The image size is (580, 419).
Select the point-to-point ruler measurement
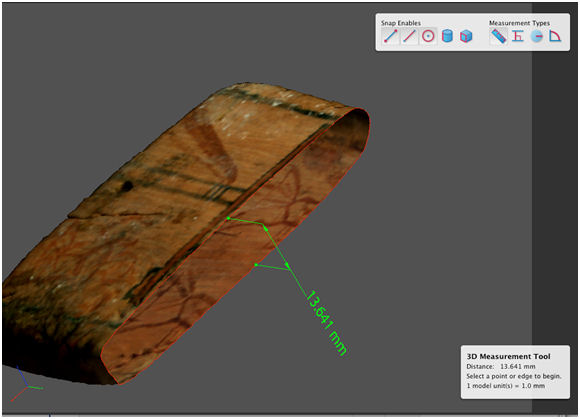[499, 36]
